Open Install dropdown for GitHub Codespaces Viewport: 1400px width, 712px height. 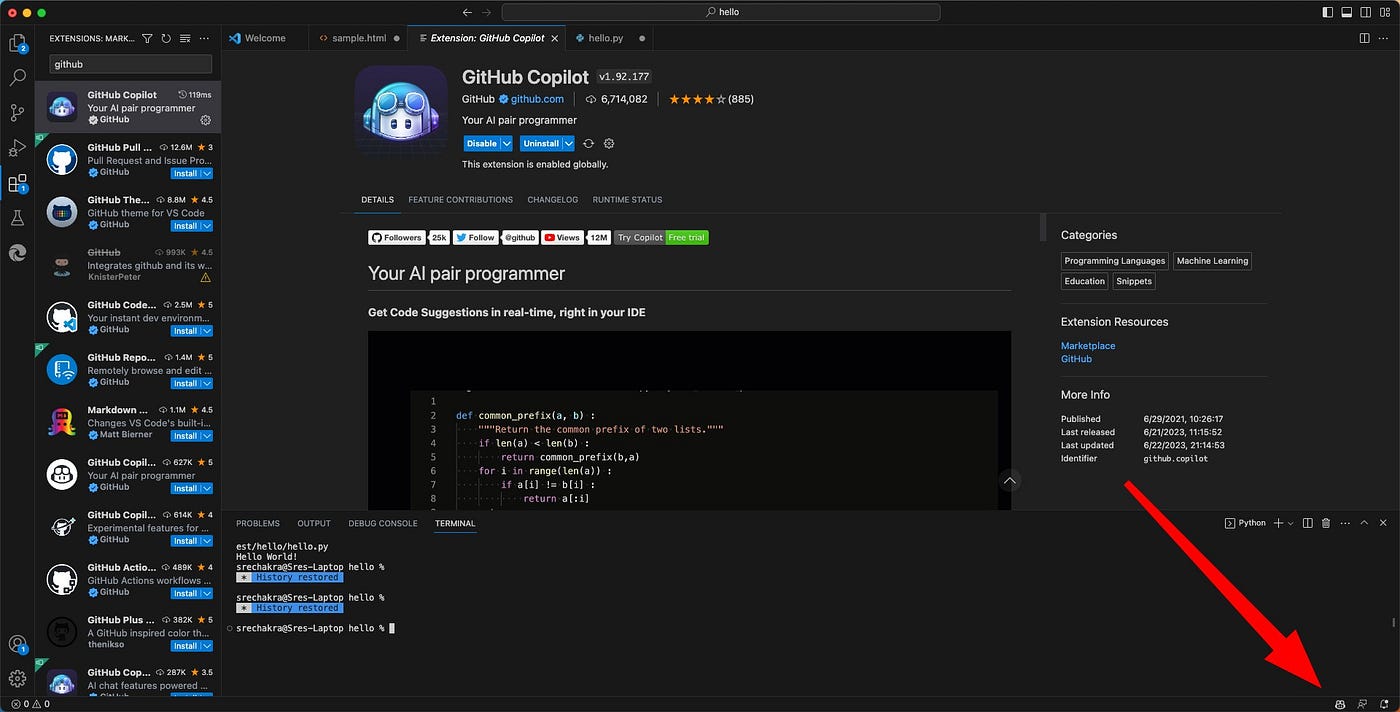tap(207, 331)
